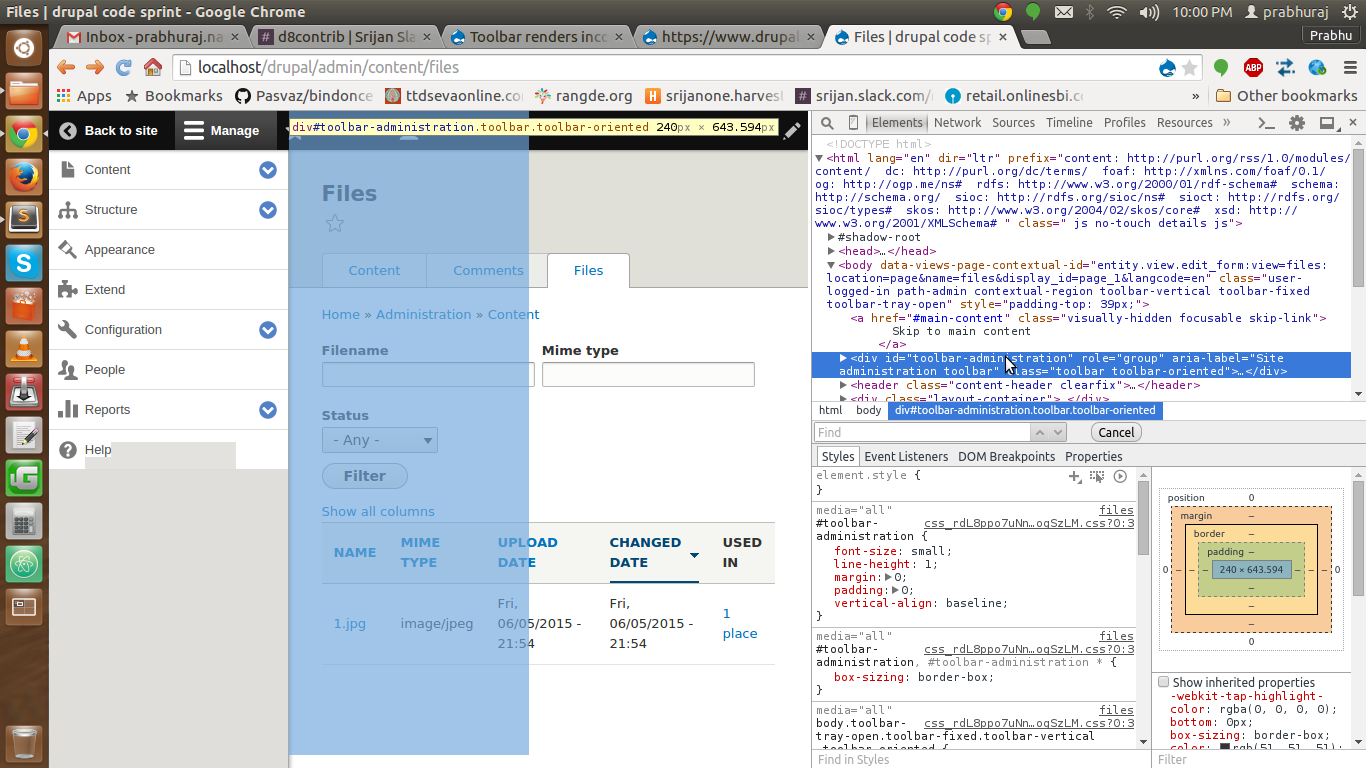1366x768 pixels.
Task: Click the body breadcrumb in Elements panel
Action: click(x=868, y=410)
